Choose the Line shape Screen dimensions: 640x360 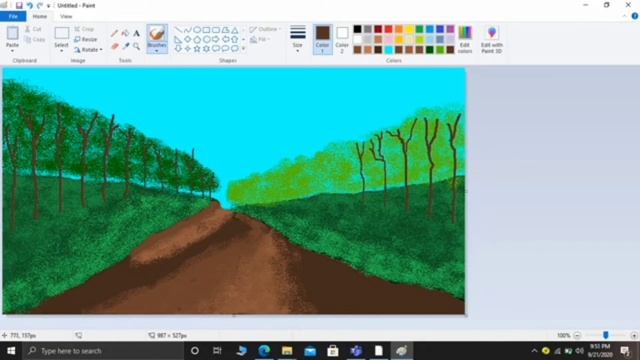tap(178, 30)
